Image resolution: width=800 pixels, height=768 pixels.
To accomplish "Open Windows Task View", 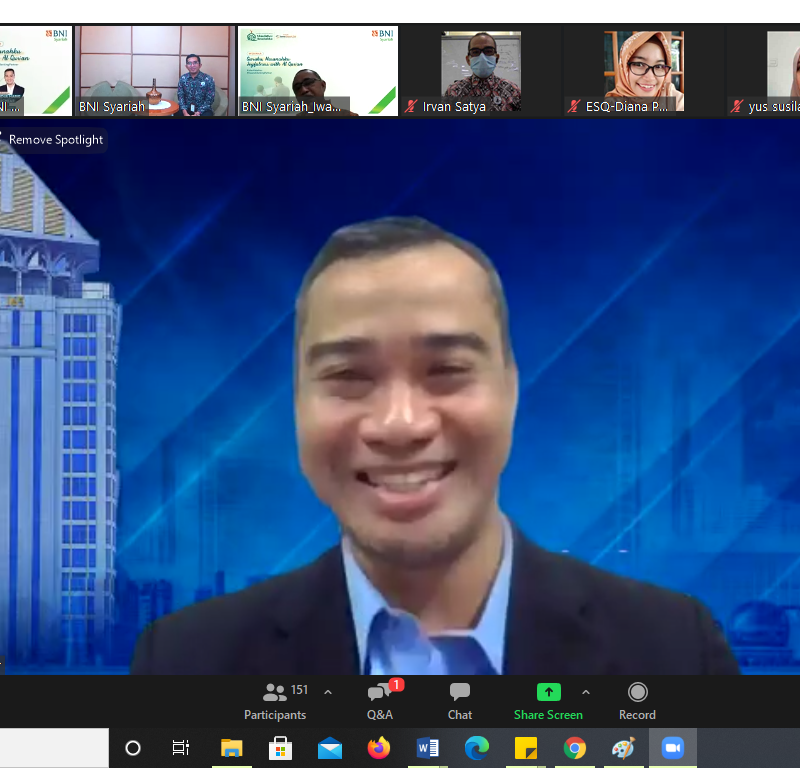I will [x=181, y=748].
